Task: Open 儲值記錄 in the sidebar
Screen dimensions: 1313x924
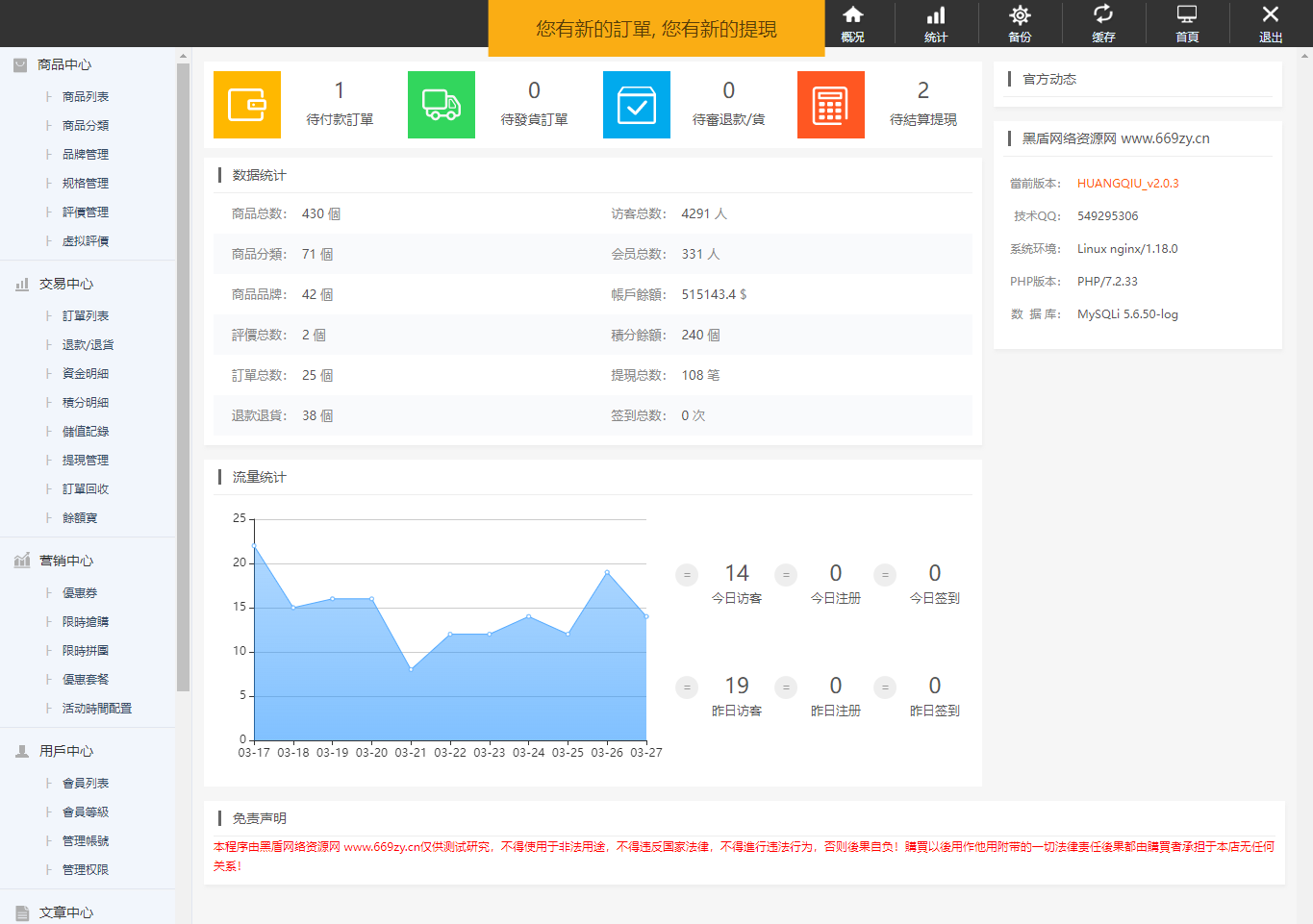Action: (x=86, y=432)
